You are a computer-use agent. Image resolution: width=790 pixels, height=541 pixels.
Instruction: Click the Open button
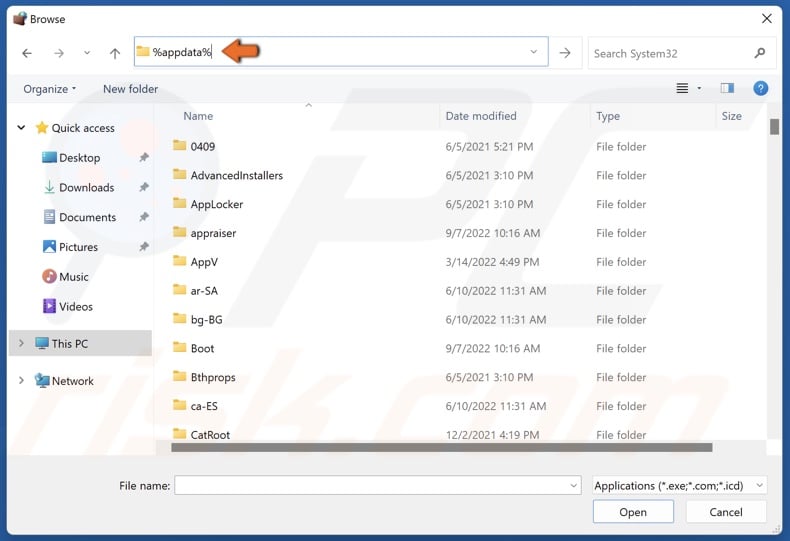633,512
